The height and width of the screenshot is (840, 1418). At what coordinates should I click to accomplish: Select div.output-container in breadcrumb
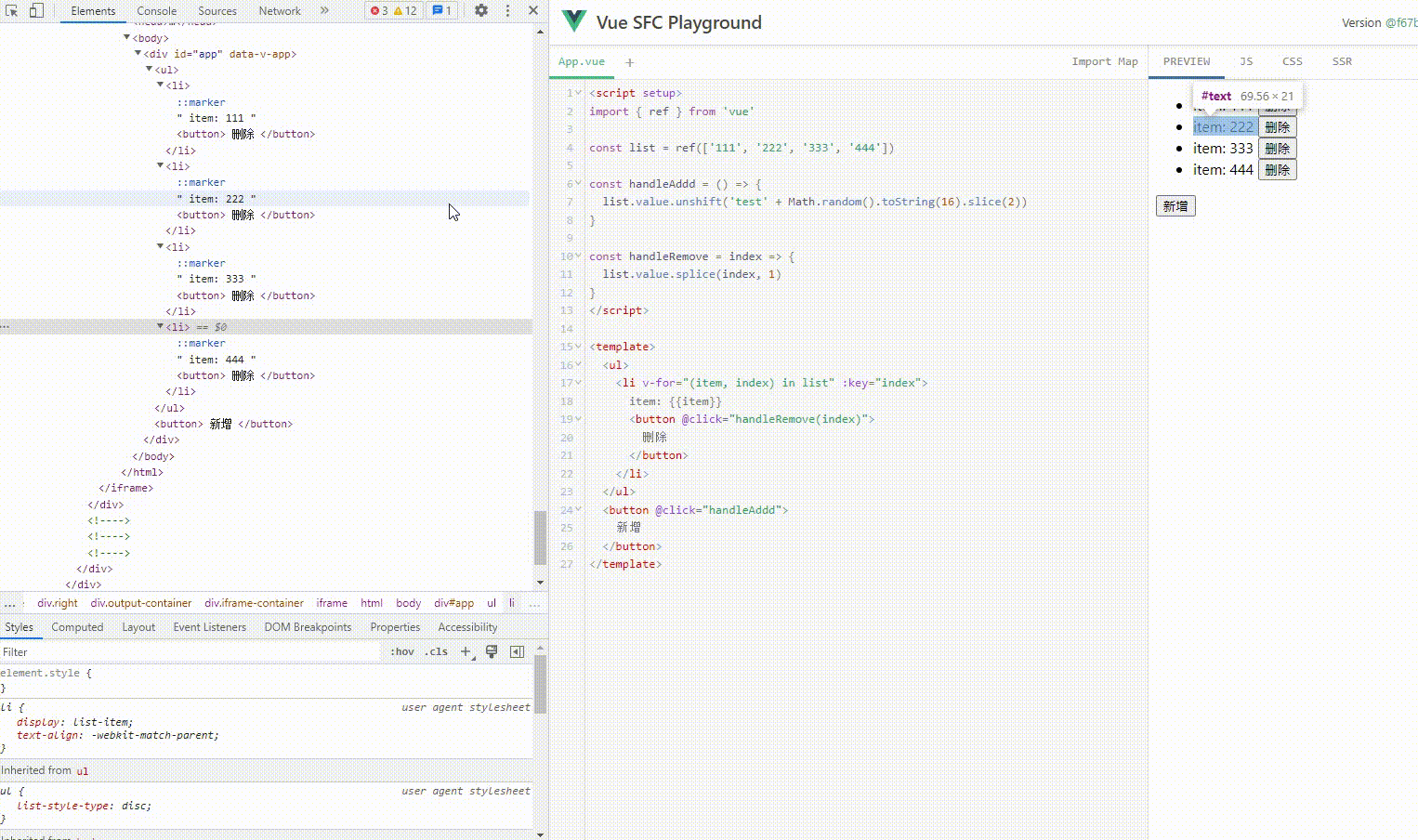coord(141,603)
